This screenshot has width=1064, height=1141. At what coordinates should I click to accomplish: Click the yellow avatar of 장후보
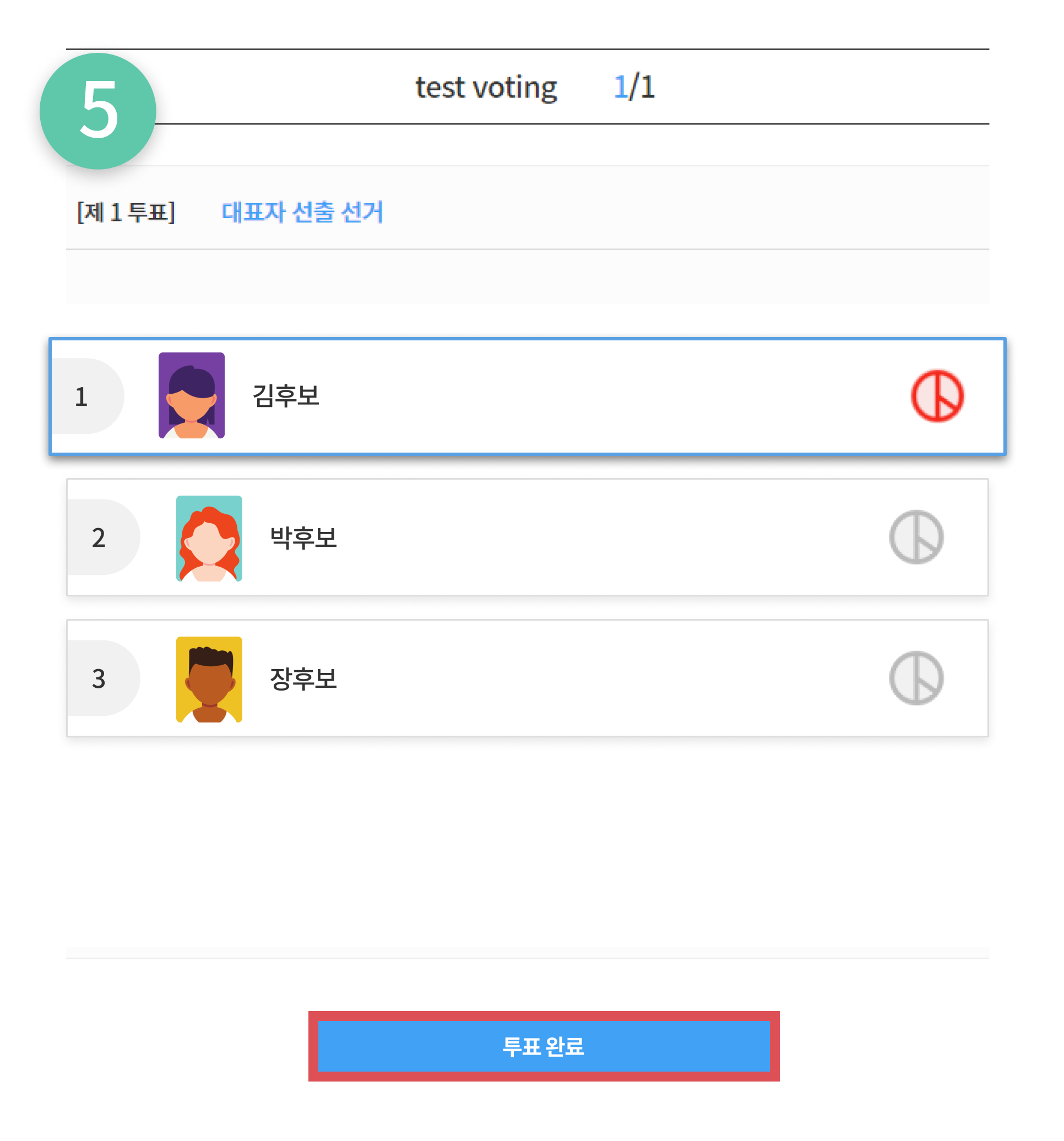(x=209, y=679)
